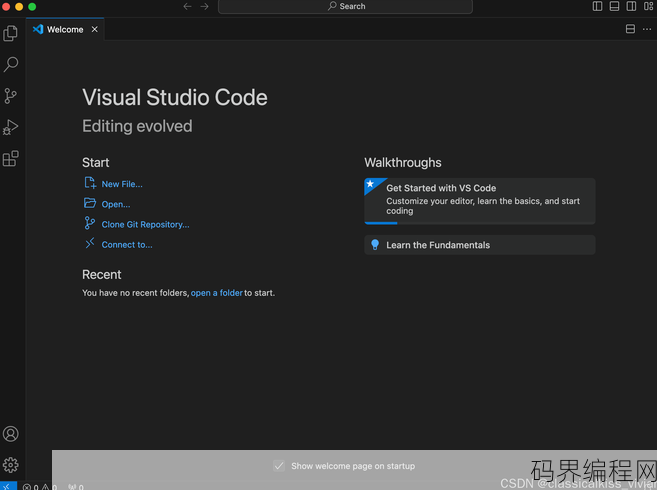Open the Explorer view in activity bar
Screen dimensions: 657x490
click(10, 33)
